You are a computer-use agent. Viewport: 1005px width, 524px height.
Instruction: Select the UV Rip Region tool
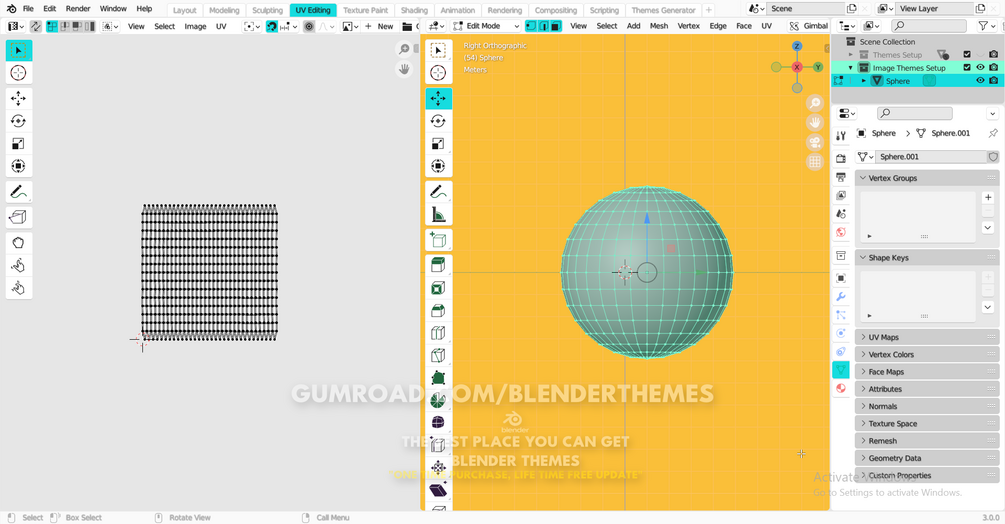click(19, 217)
